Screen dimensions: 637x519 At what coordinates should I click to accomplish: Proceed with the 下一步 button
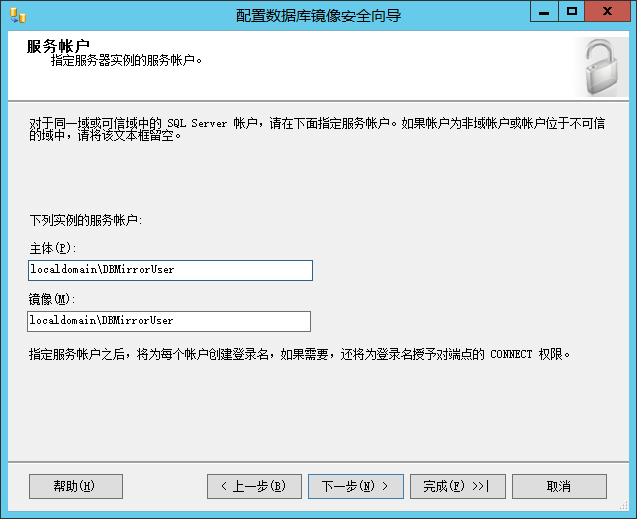coord(355,486)
